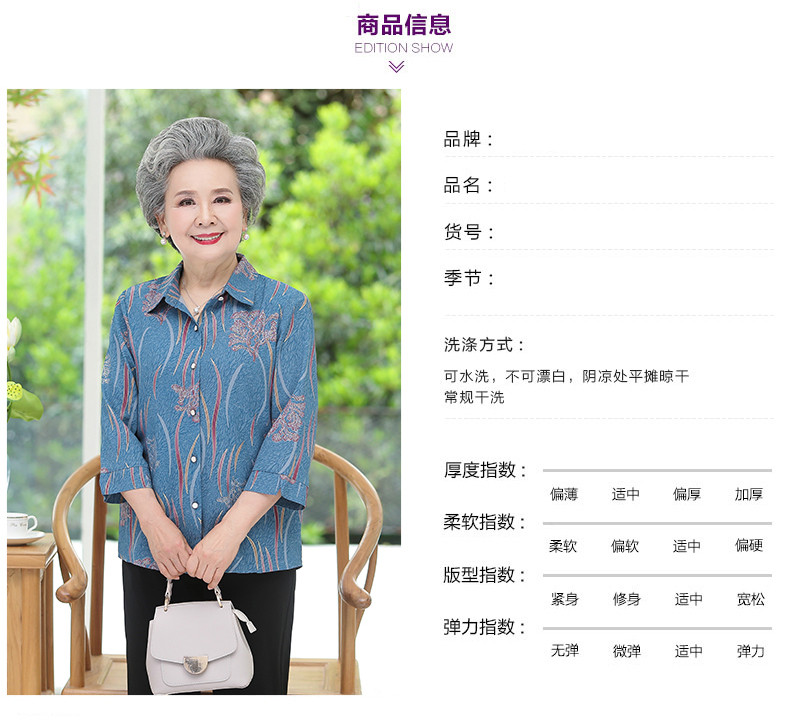Choose 微弹 on the elasticity scale
This screenshot has height=720, width=790.
(x=626, y=651)
